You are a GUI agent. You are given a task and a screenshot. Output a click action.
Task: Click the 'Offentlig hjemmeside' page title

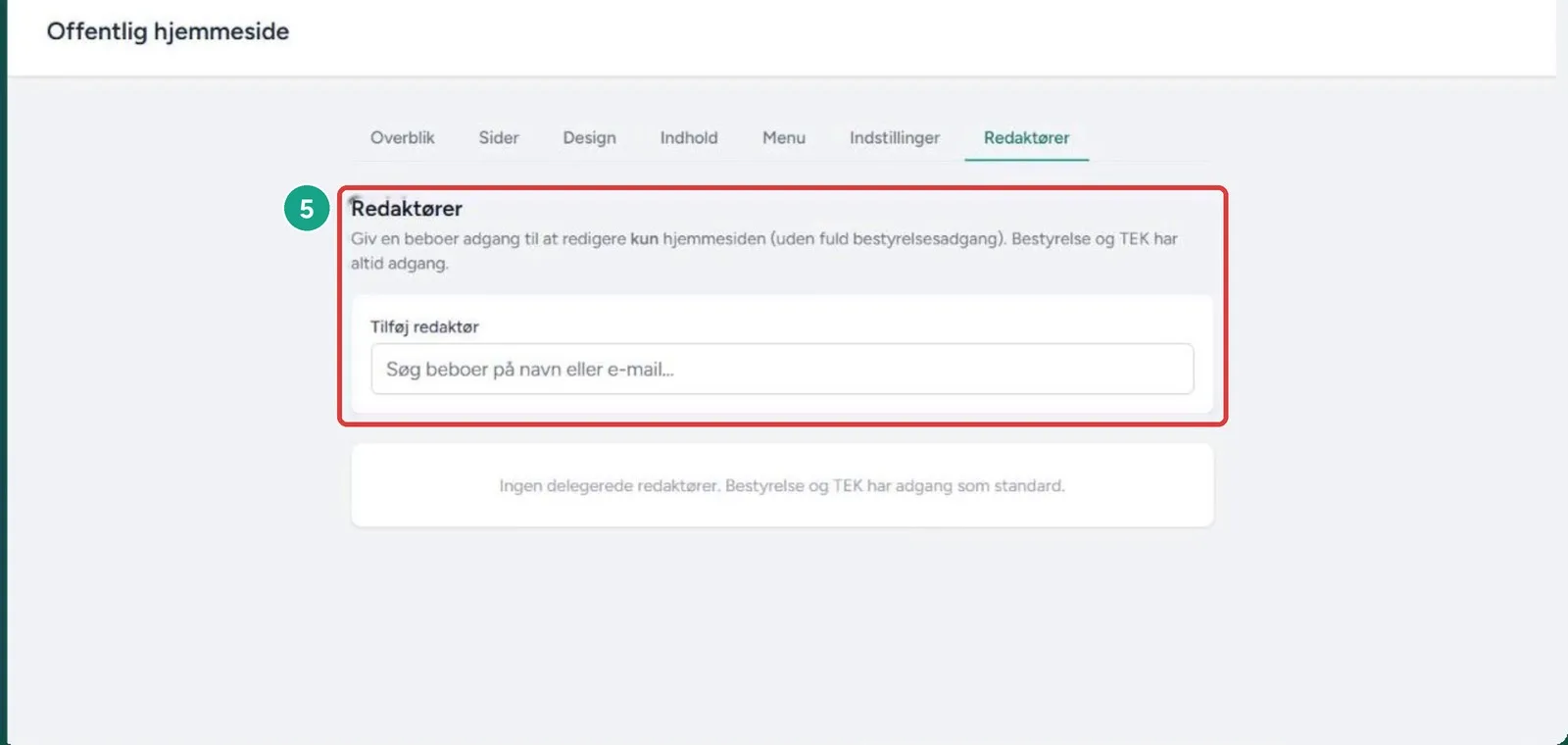[x=168, y=31]
